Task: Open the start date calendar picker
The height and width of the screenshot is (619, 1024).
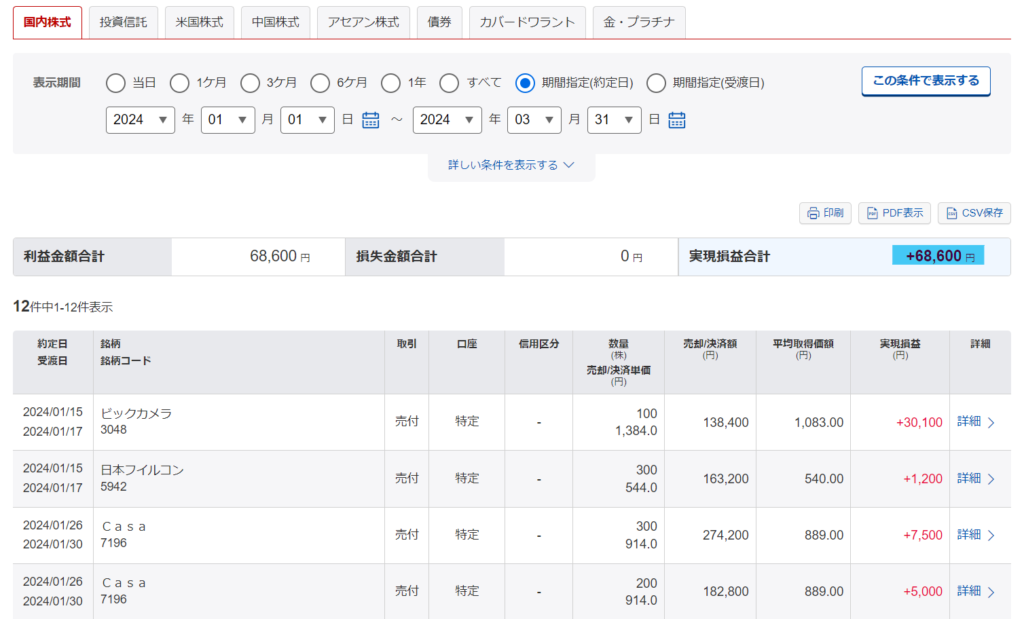Action: tap(370, 120)
